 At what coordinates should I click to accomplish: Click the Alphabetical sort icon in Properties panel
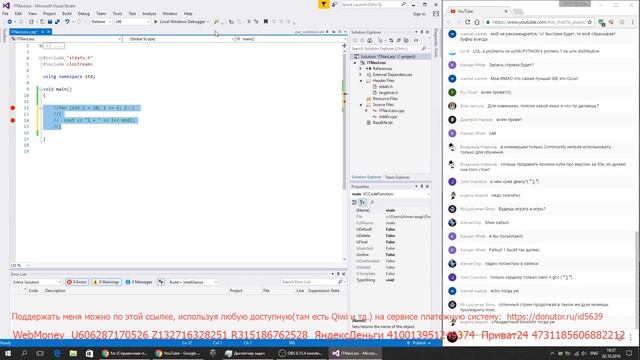point(362,202)
